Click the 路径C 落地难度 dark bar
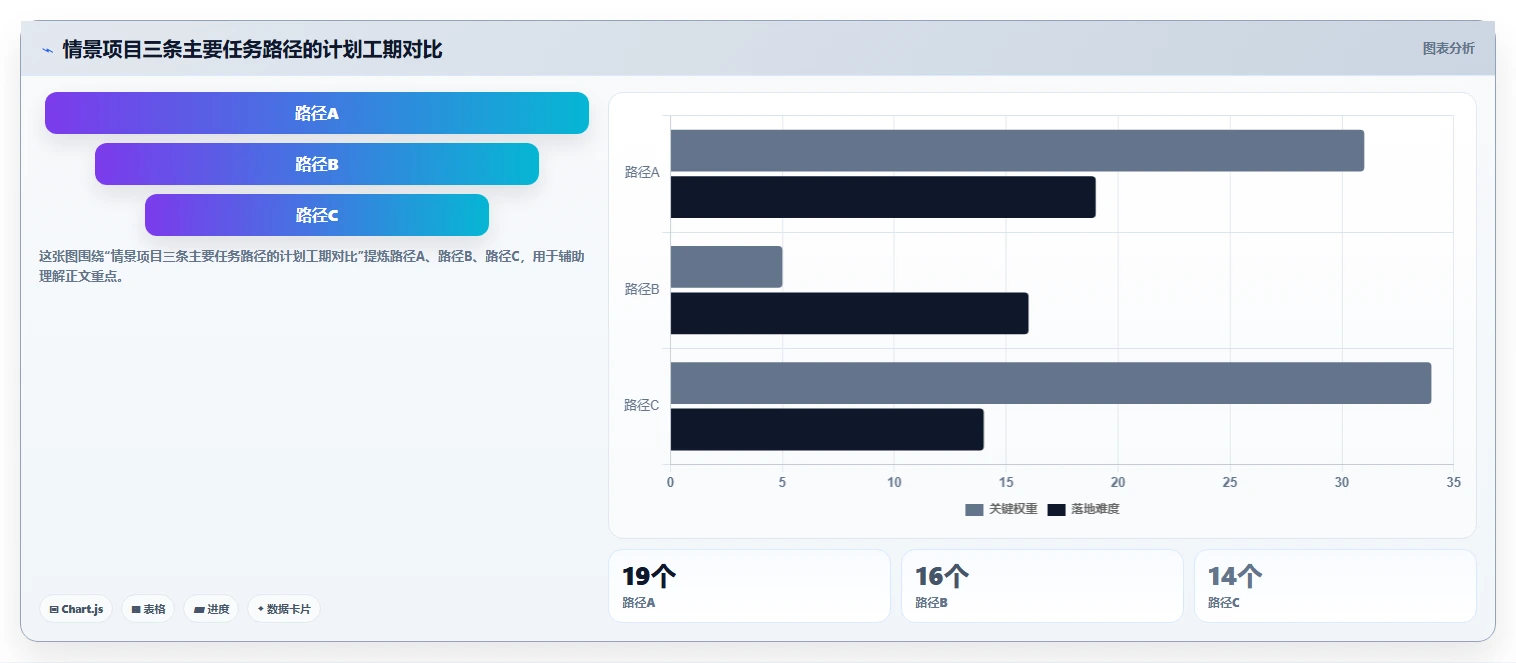This screenshot has width=1516, height=663. (x=827, y=429)
